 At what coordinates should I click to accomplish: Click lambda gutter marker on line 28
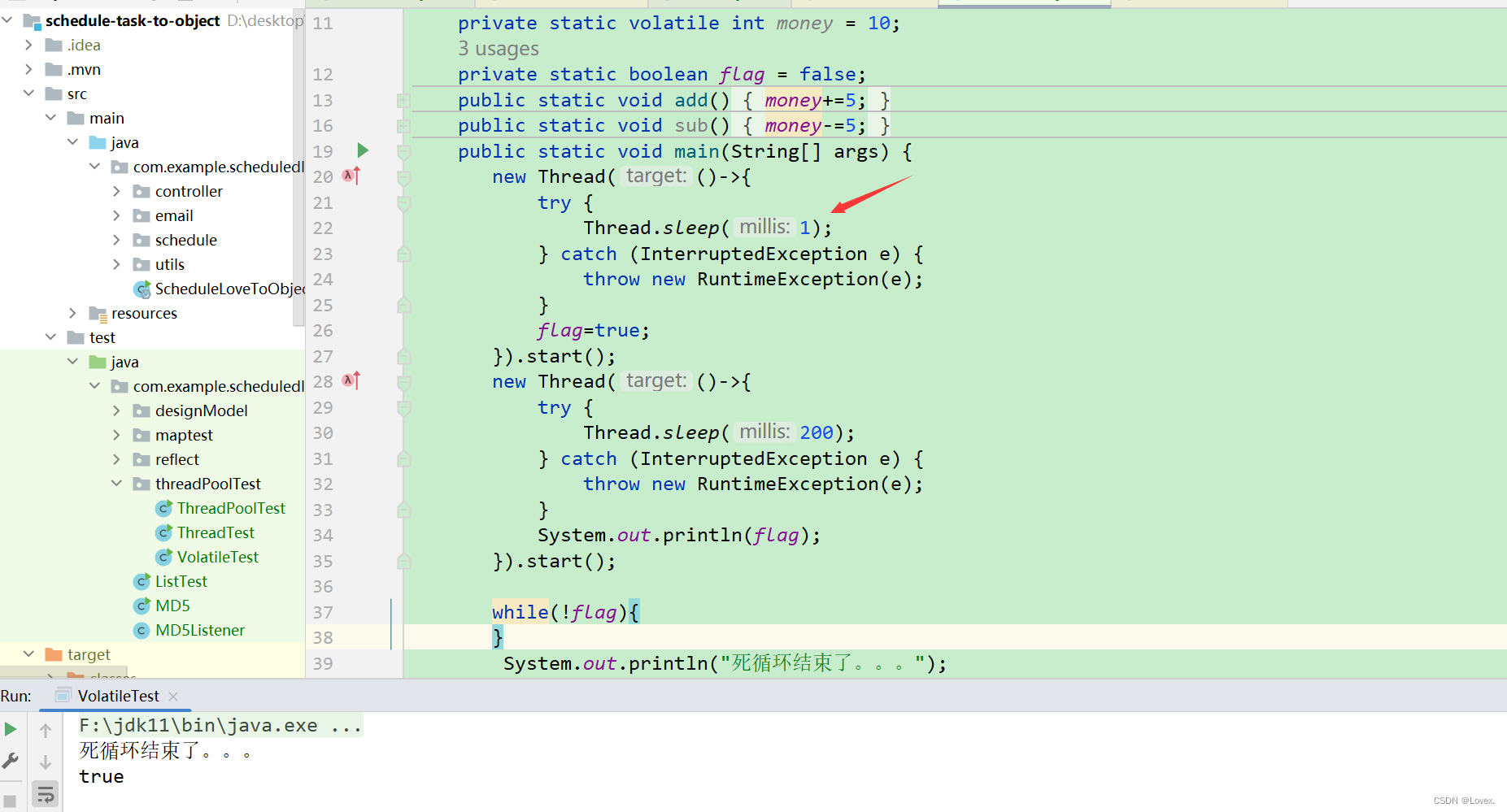[351, 380]
